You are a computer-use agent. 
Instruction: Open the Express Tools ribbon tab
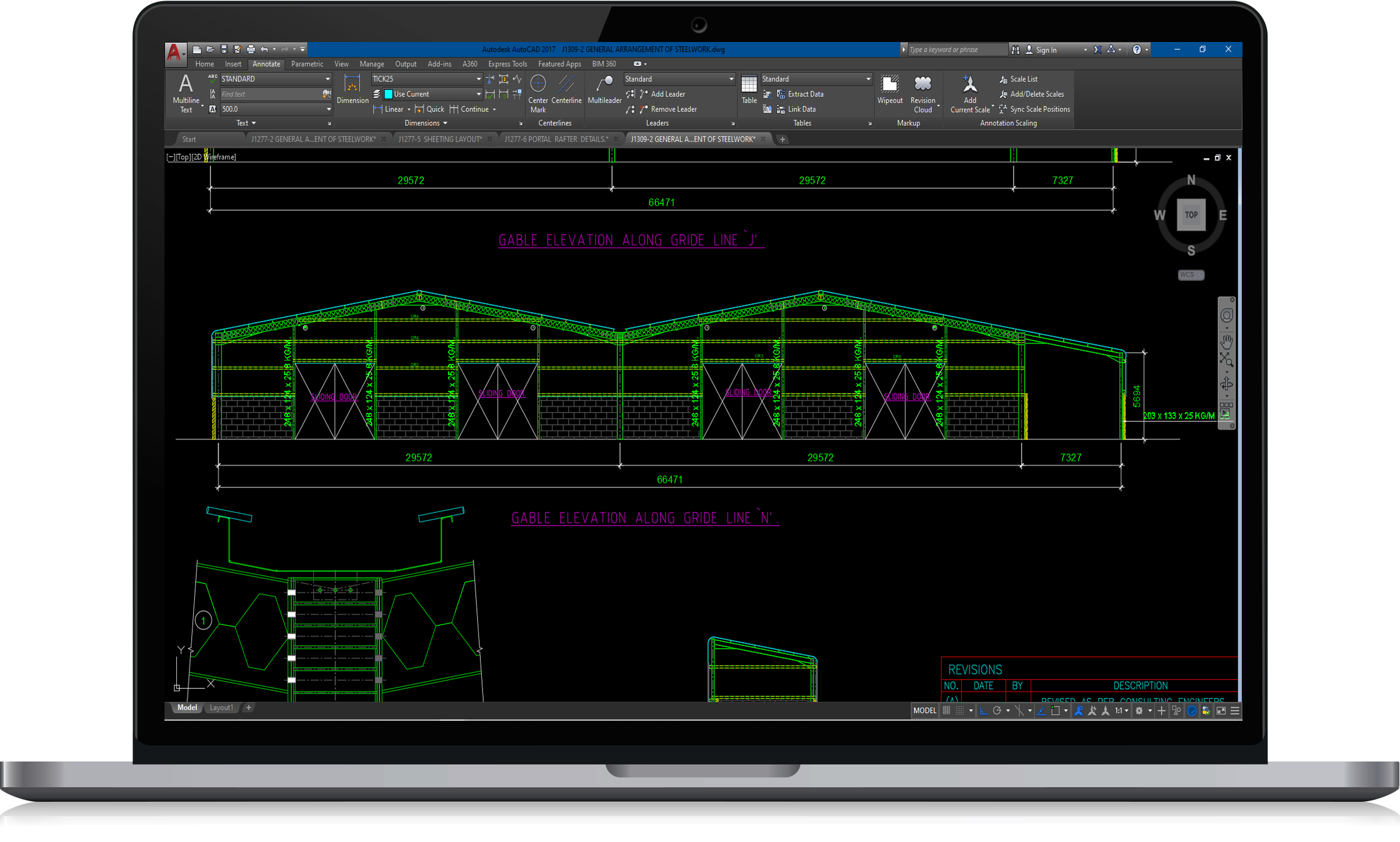(507, 64)
